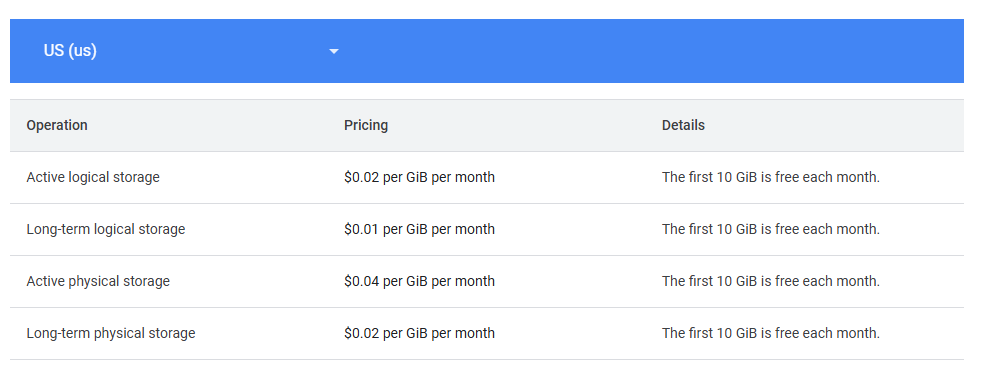This screenshot has height=374, width=1001.
Task: Click the Long-term physical storage free-tier details
Action: pos(771,333)
